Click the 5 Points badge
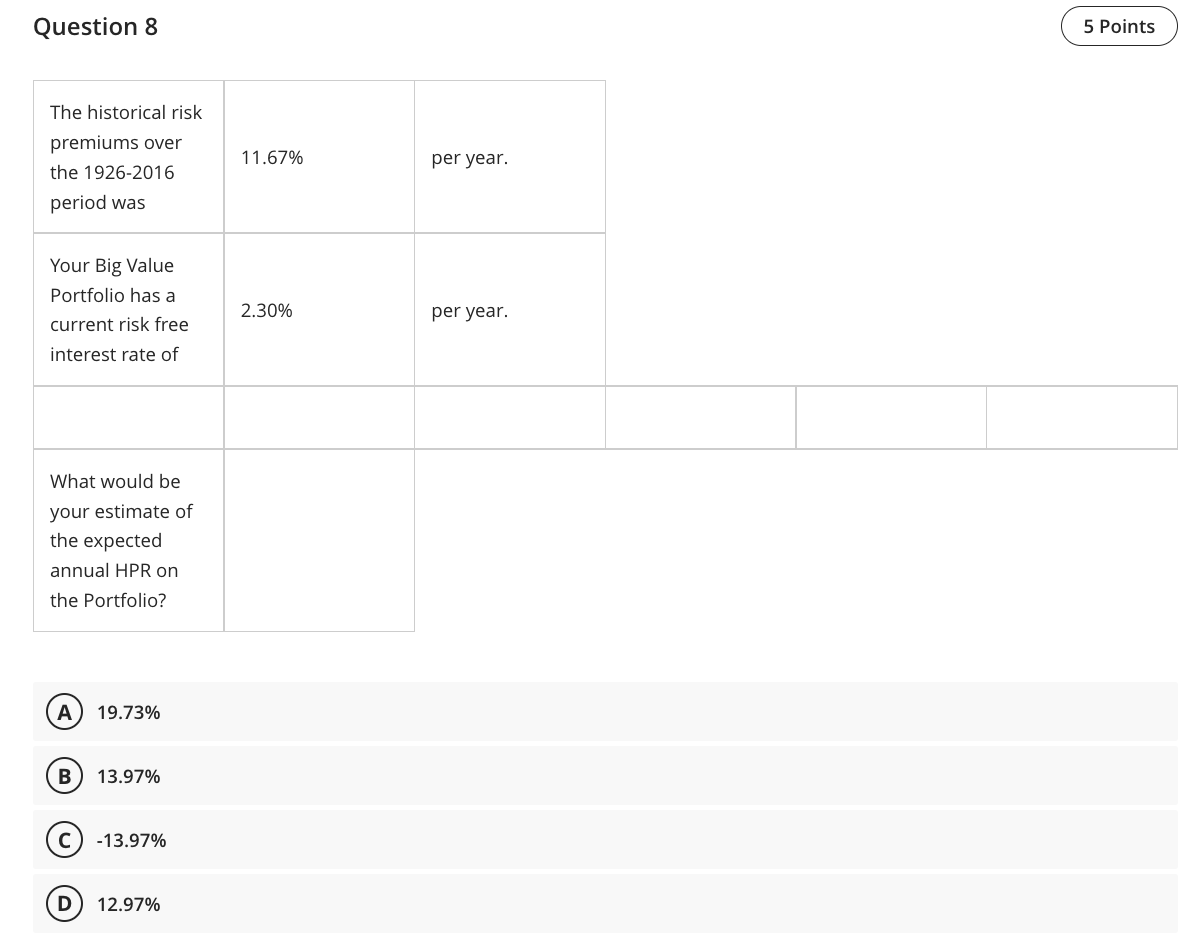Viewport: 1201px width, 938px height. [1119, 26]
